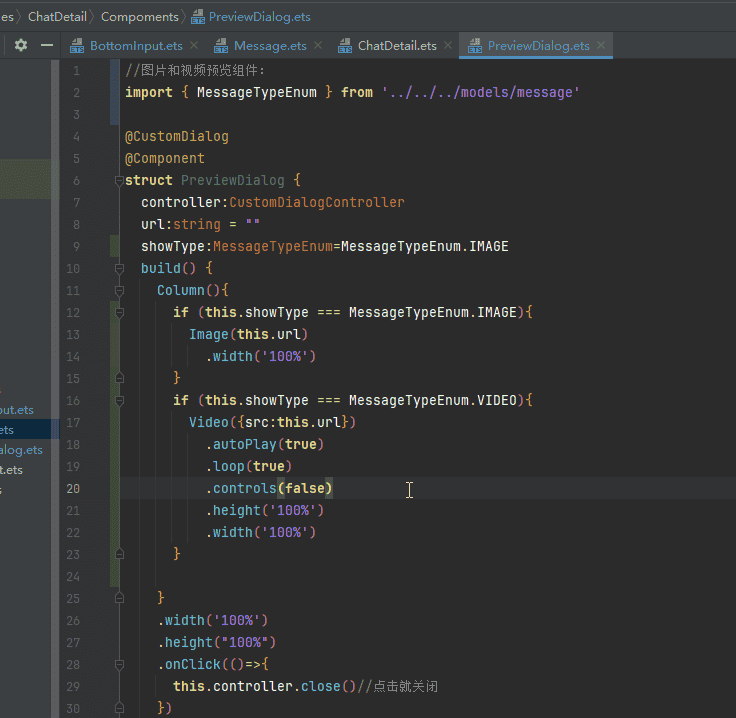The image size is (736, 718).
Task: Click MessageTypeEnum in the import statement
Action: click(256, 92)
